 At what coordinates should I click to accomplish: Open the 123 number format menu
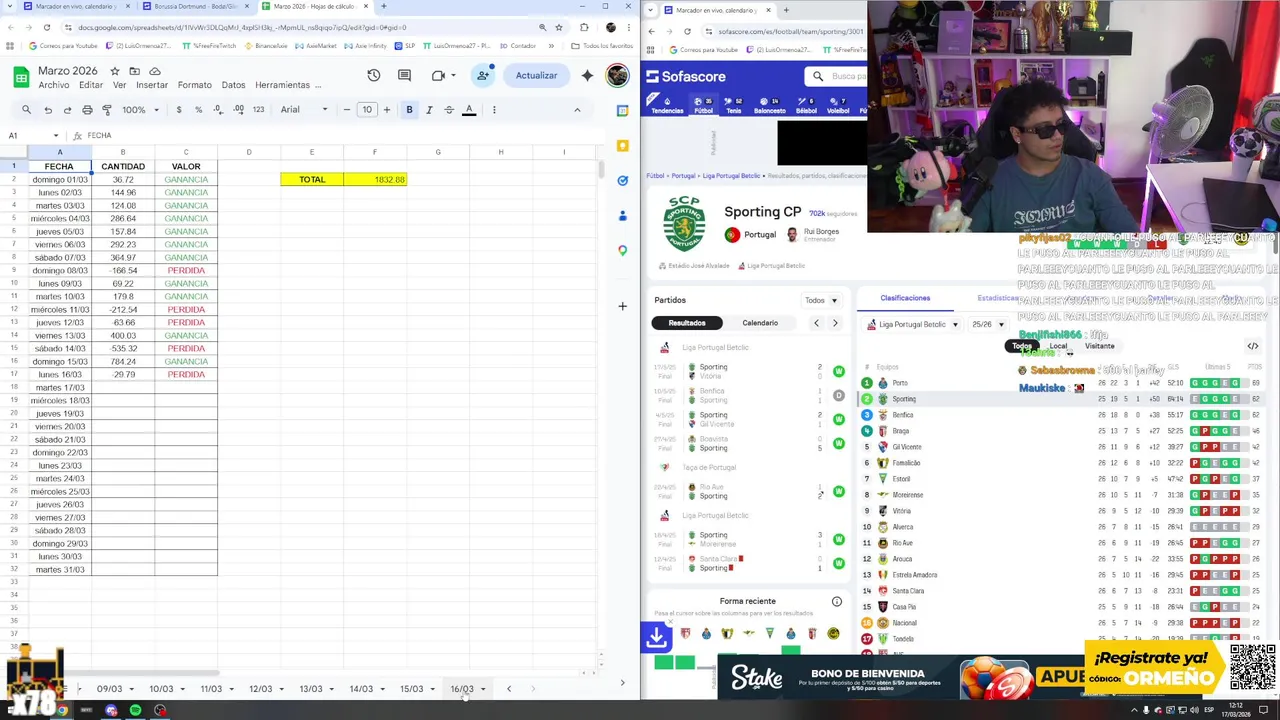259,110
